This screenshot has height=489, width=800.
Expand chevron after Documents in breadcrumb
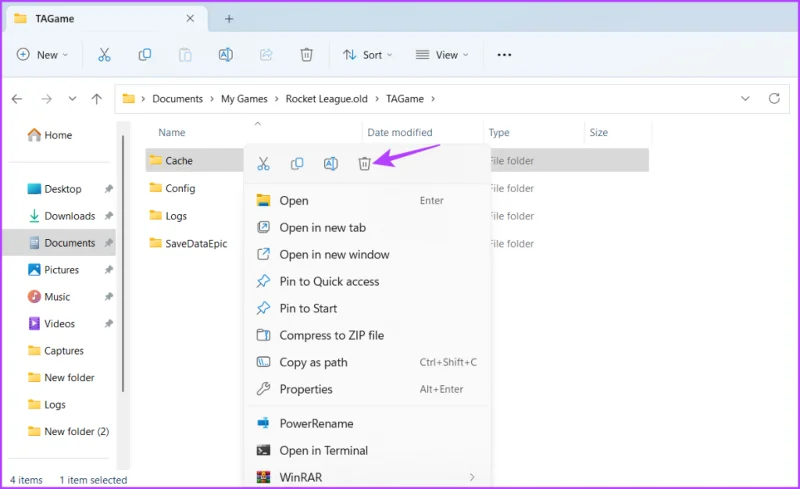point(212,99)
